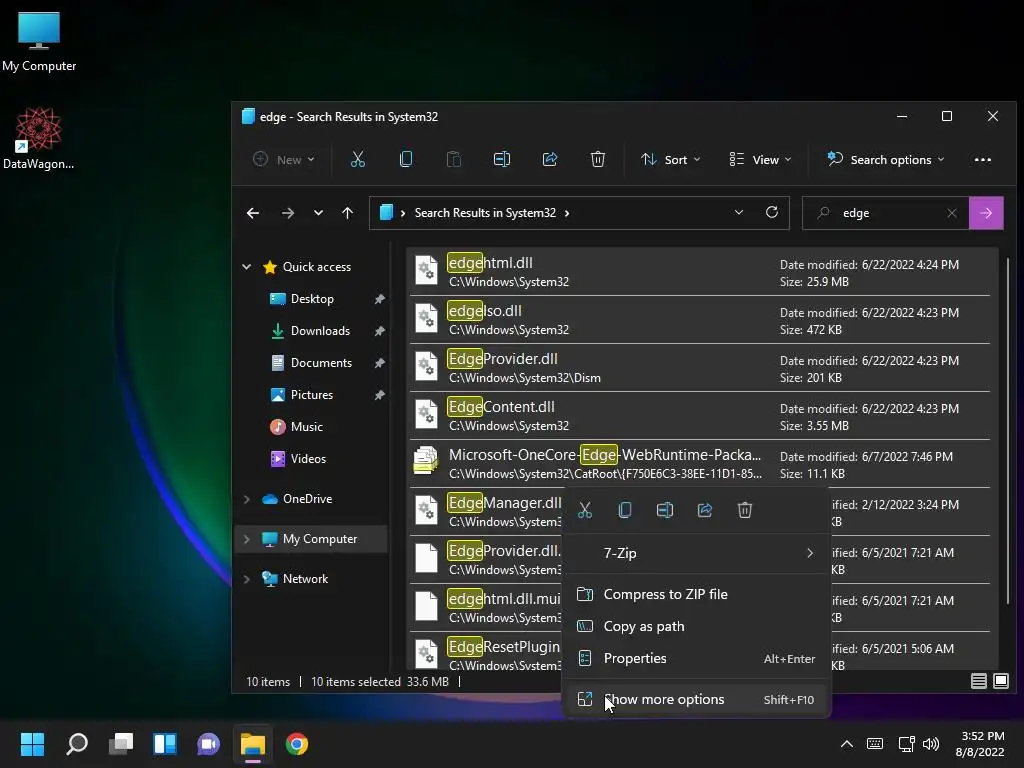Select Microsoft-OneCore-Edge-WebRuntime package row
The image size is (1024, 768).
tap(700, 464)
